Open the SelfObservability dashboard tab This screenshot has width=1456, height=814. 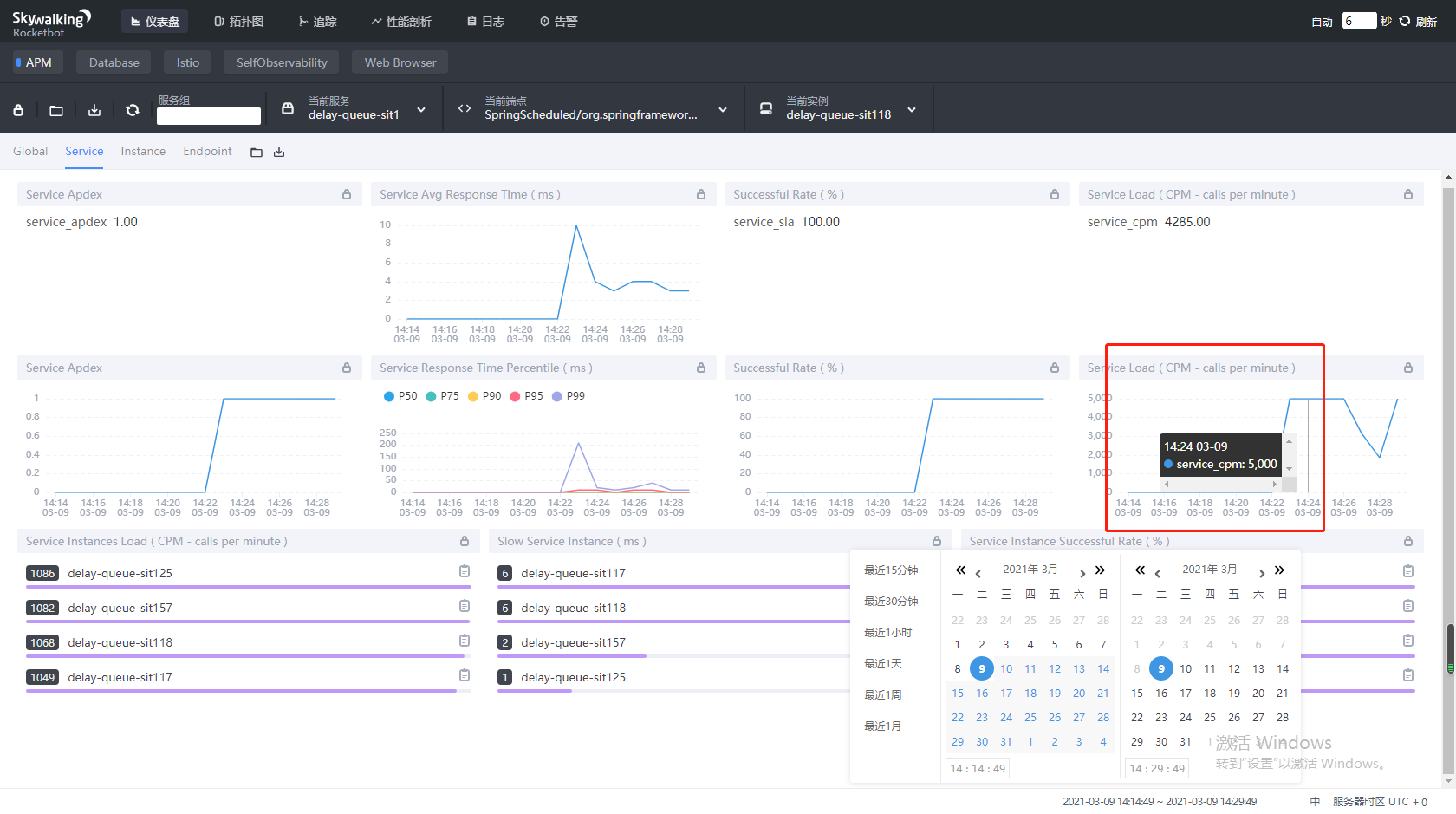point(282,62)
